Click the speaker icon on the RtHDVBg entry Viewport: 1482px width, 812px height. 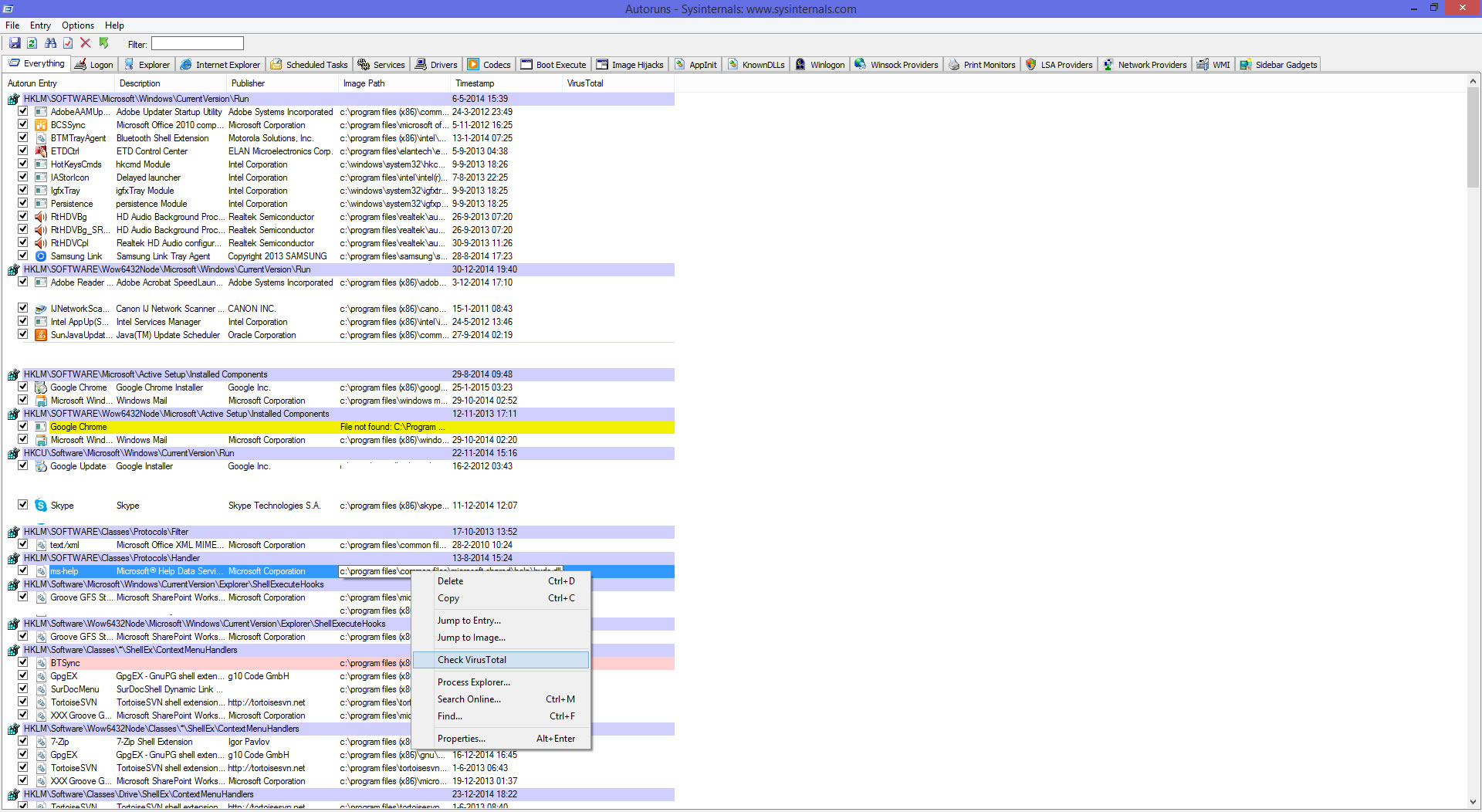39,217
